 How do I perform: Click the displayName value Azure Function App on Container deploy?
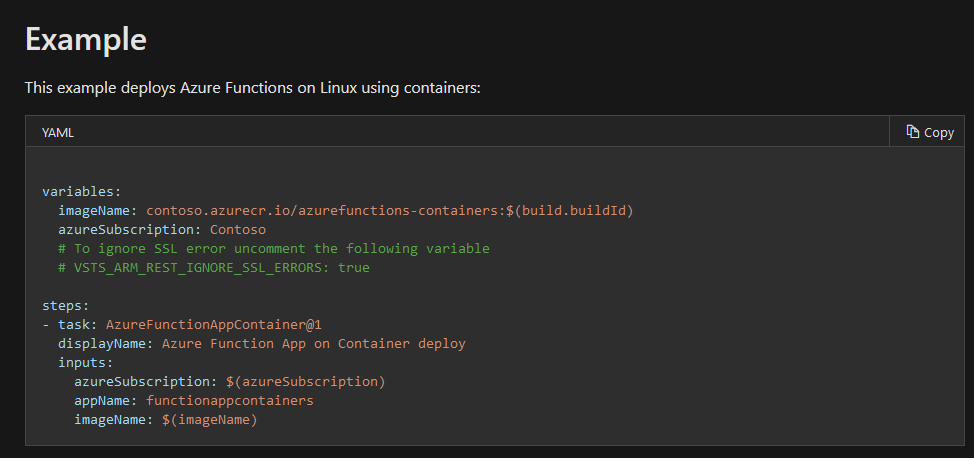point(314,344)
